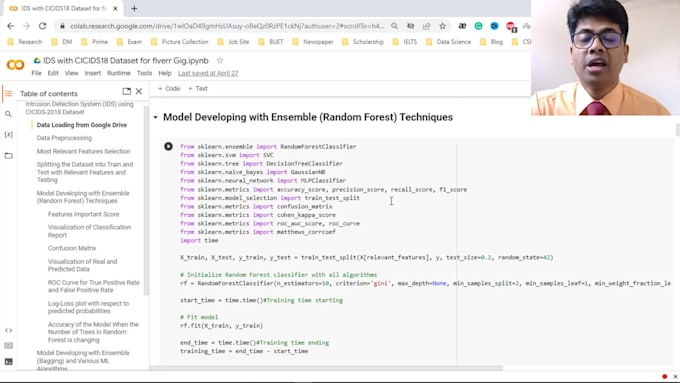680x383 pixels.
Task: Click the share page icon in address bar
Action: coord(426,26)
